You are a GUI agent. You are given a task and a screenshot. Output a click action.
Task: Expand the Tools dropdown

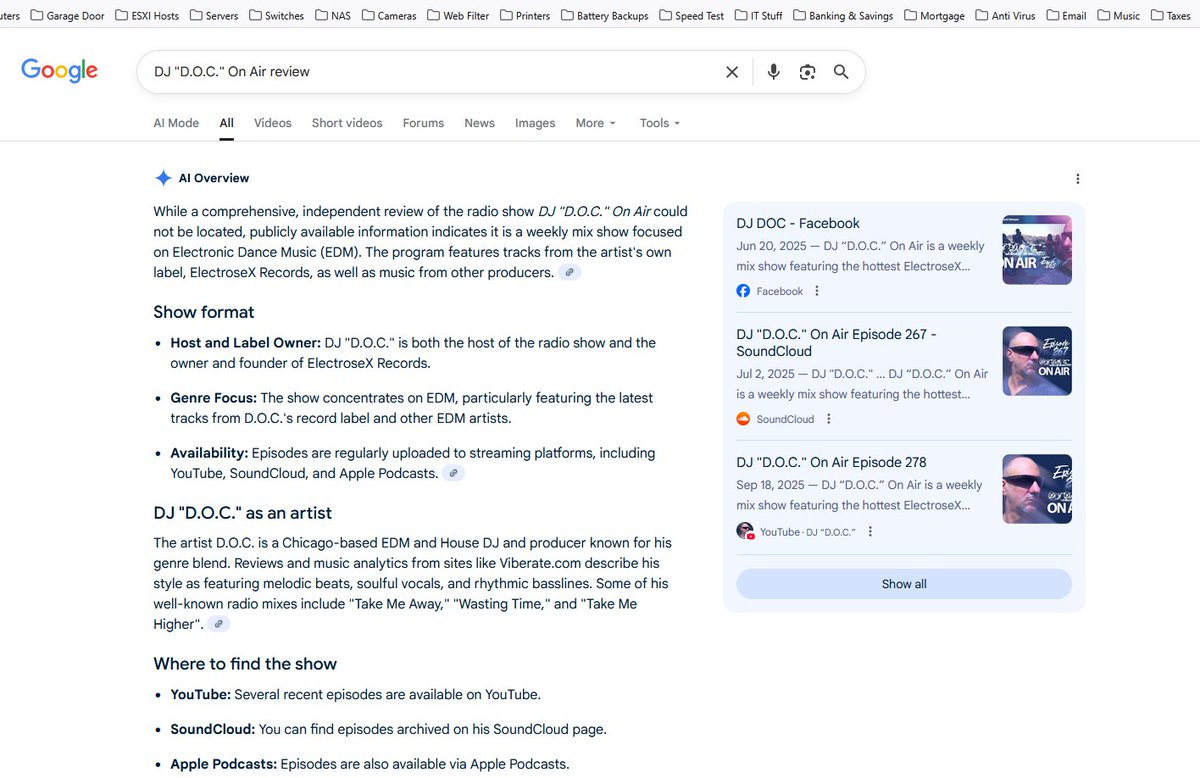pyautogui.click(x=660, y=123)
